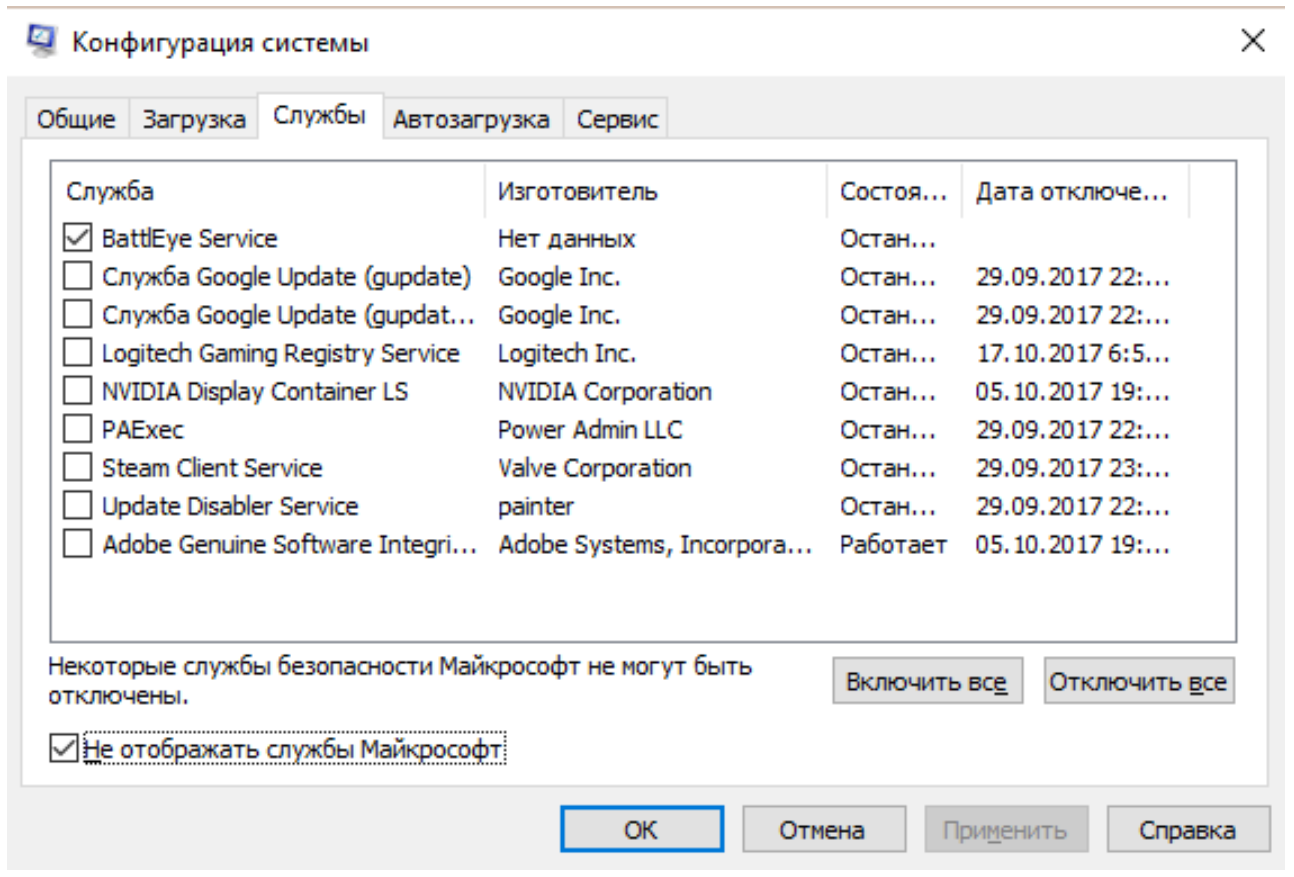Screen dimensions: 1294x877
Task: Uncheck the BattlEye Service checkbox
Action: (x=77, y=239)
